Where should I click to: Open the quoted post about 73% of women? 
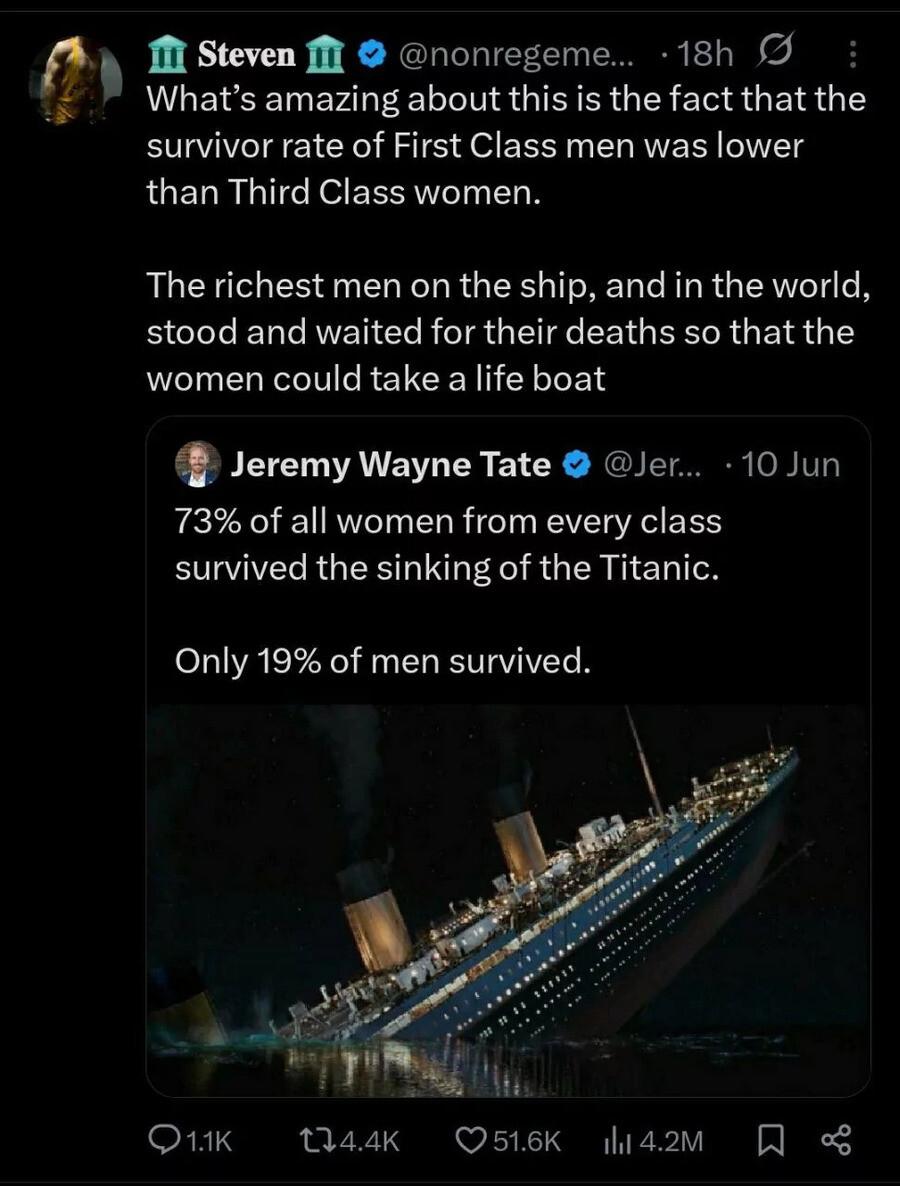click(447, 545)
